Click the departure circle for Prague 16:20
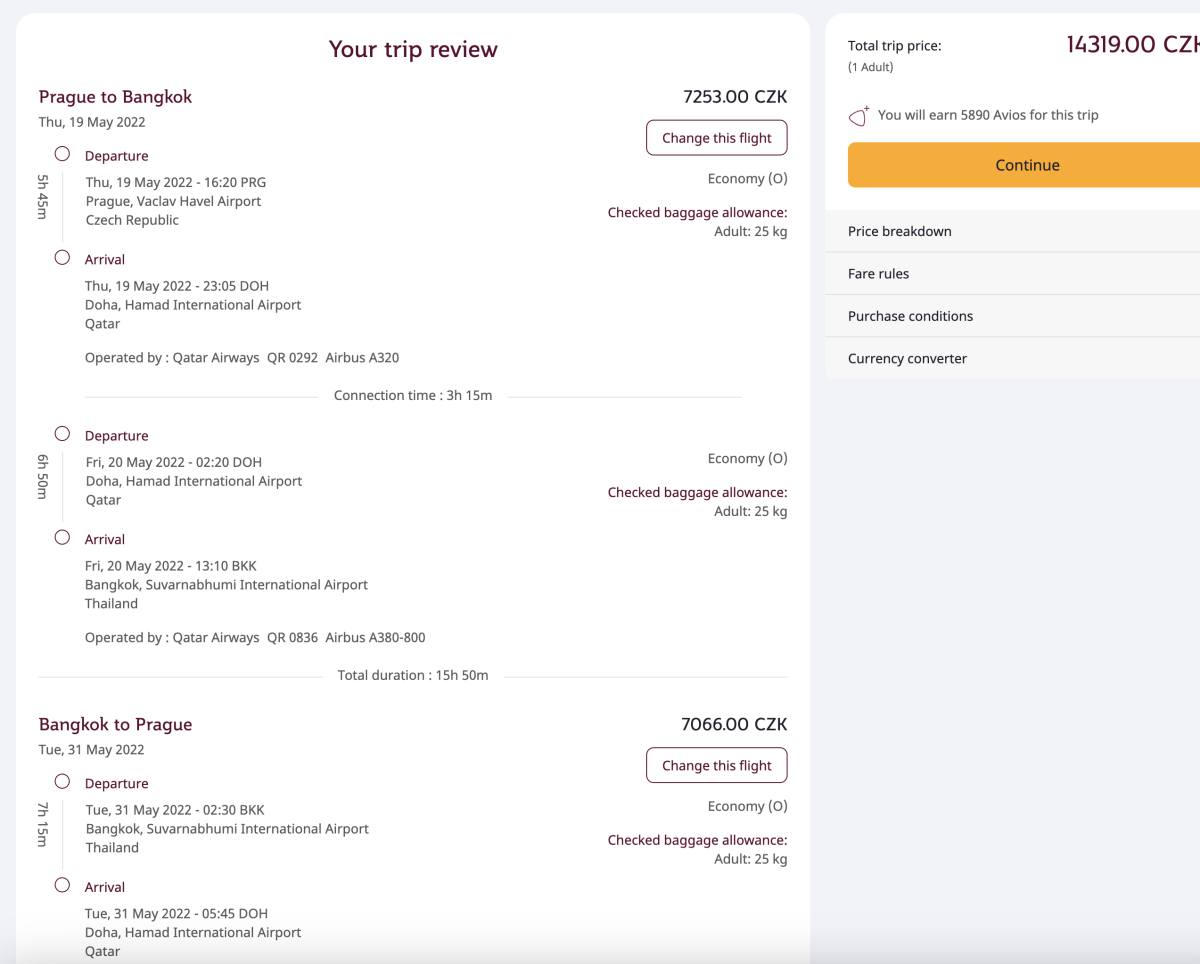The width and height of the screenshot is (1200, 964). click(63, 154)
